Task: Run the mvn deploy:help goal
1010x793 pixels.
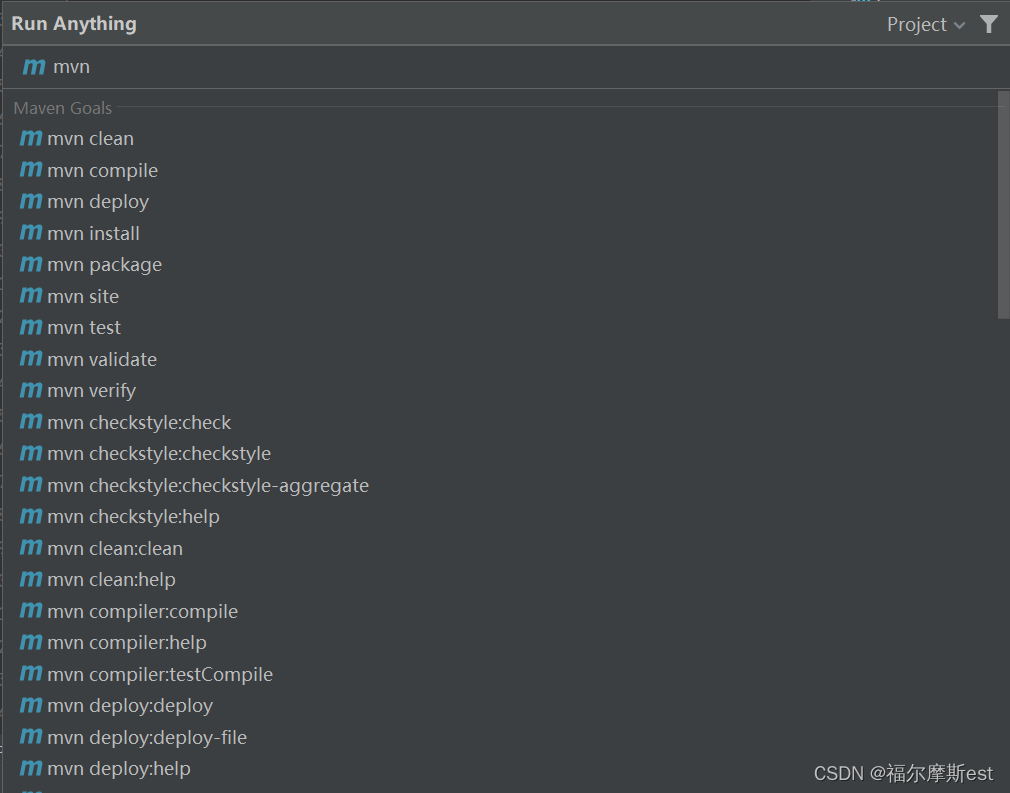Action: [x=110, y=768]
